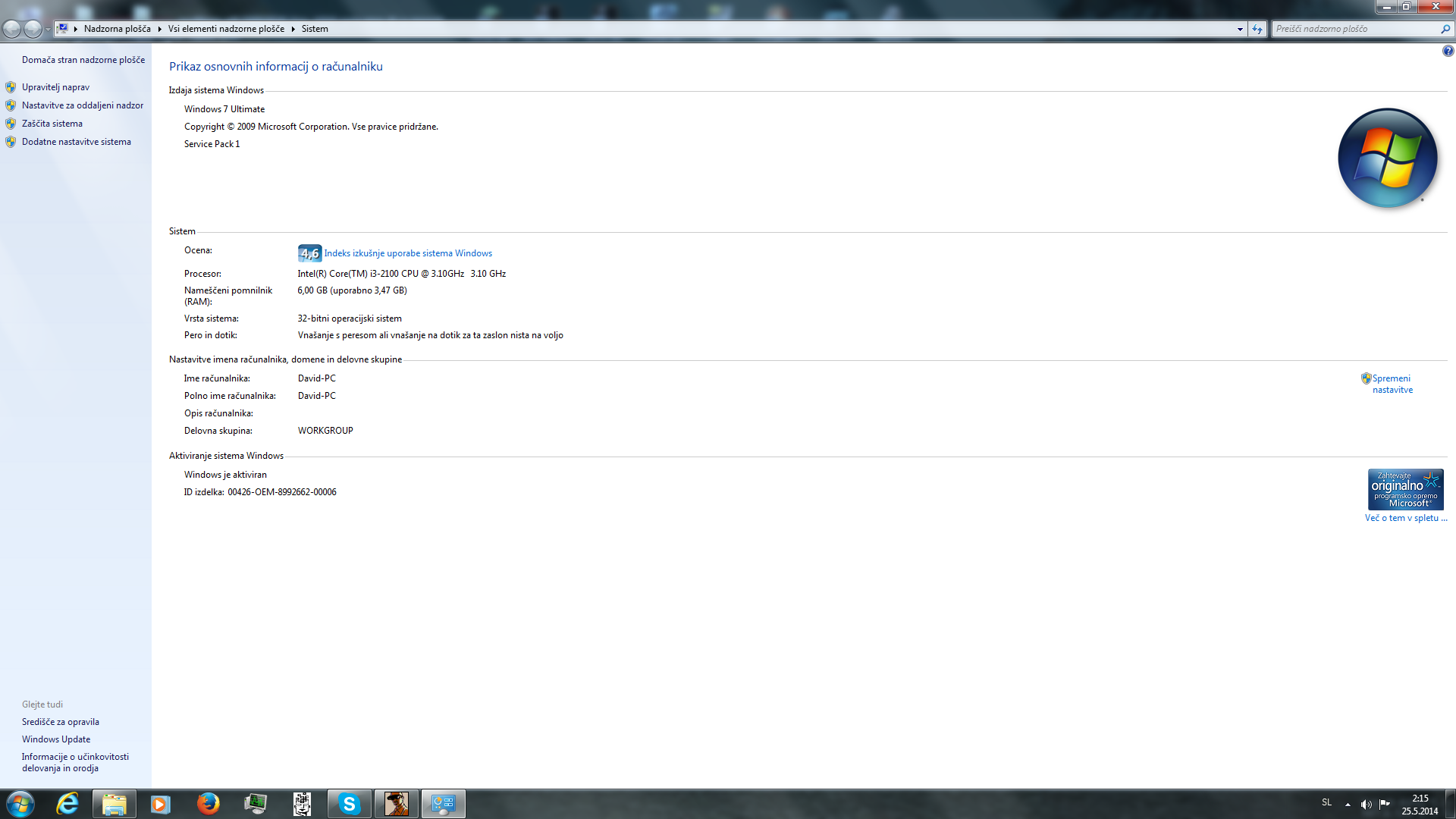Click the volume speaker tray icon
This screenshot has width=1456, height=819.
[x=1366, y=805]
